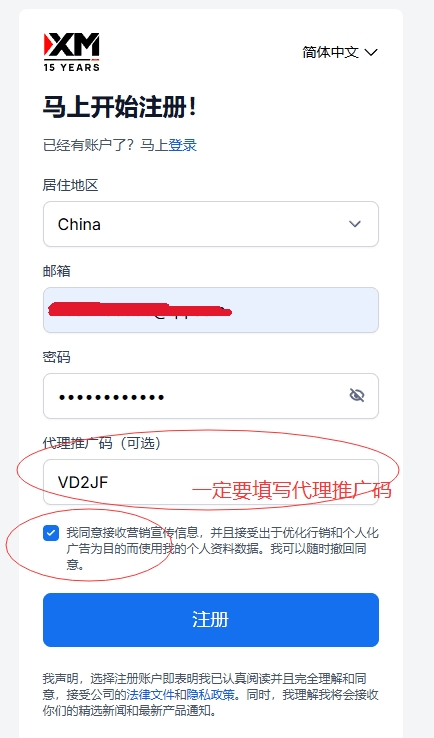Open the 隐私政策 link

click(210, 695)
